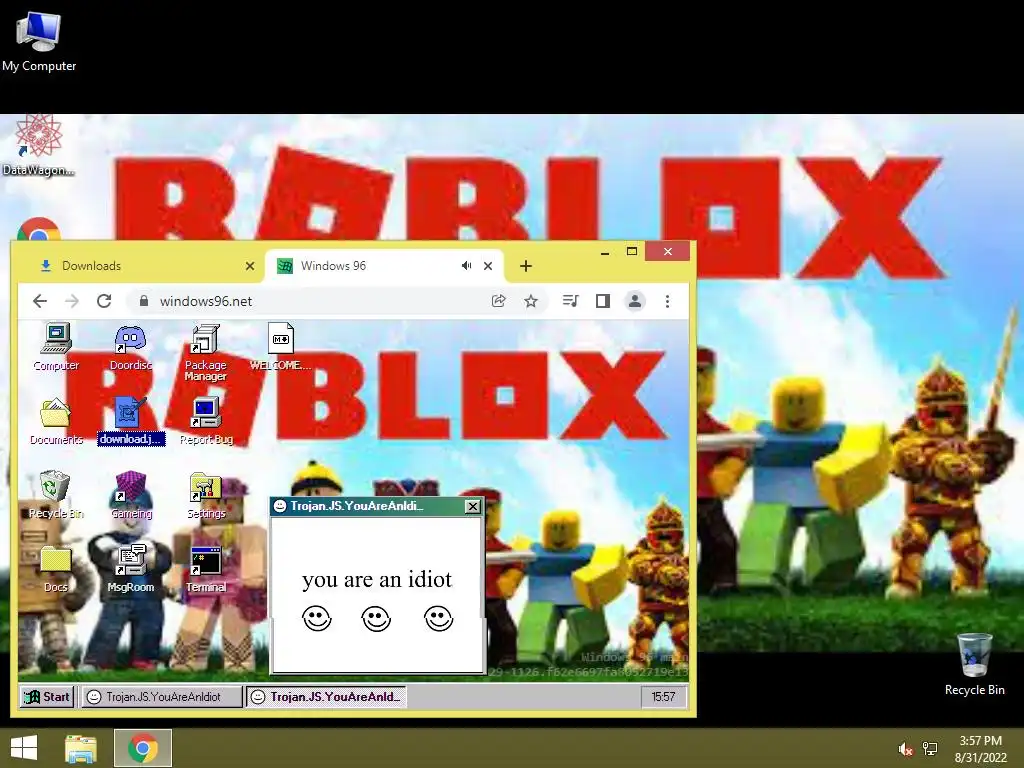Open the Report Bug icon
Screen dimensions: 1024x768
point(206,421)
